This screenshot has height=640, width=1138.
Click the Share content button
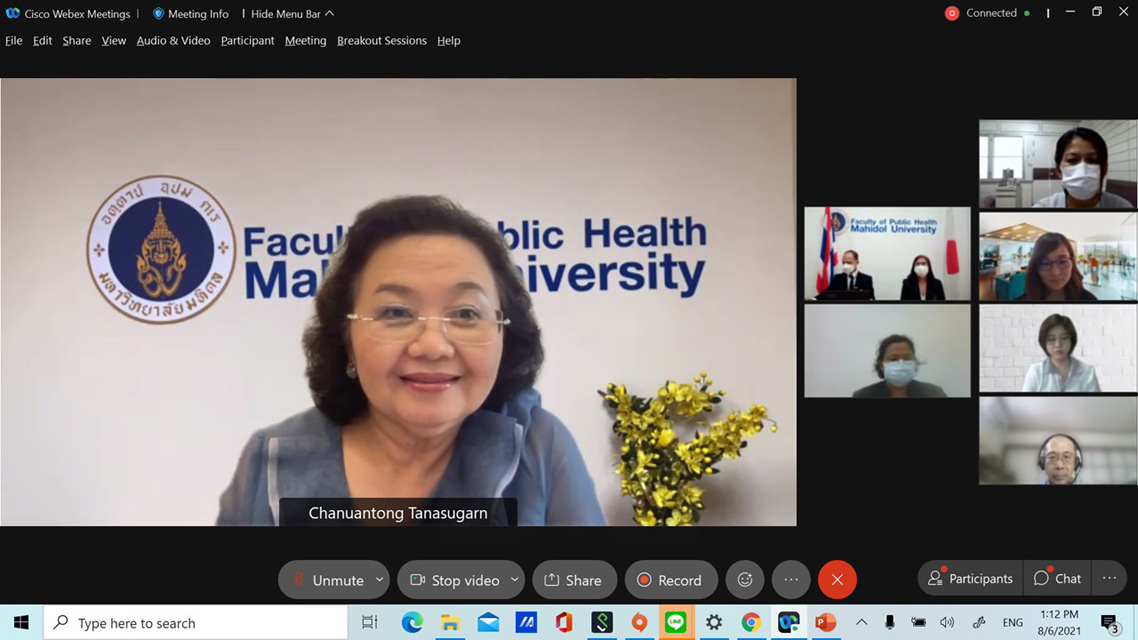(574, 580)
